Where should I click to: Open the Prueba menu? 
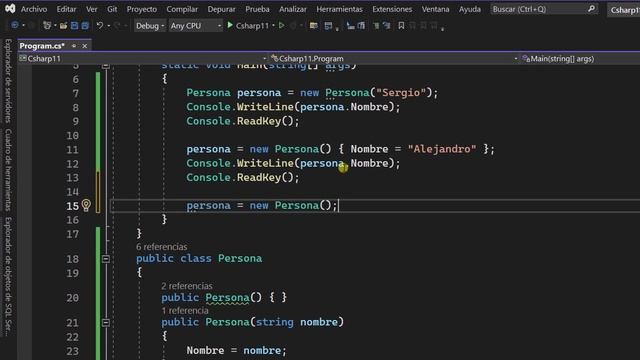[x=257, y=9]
